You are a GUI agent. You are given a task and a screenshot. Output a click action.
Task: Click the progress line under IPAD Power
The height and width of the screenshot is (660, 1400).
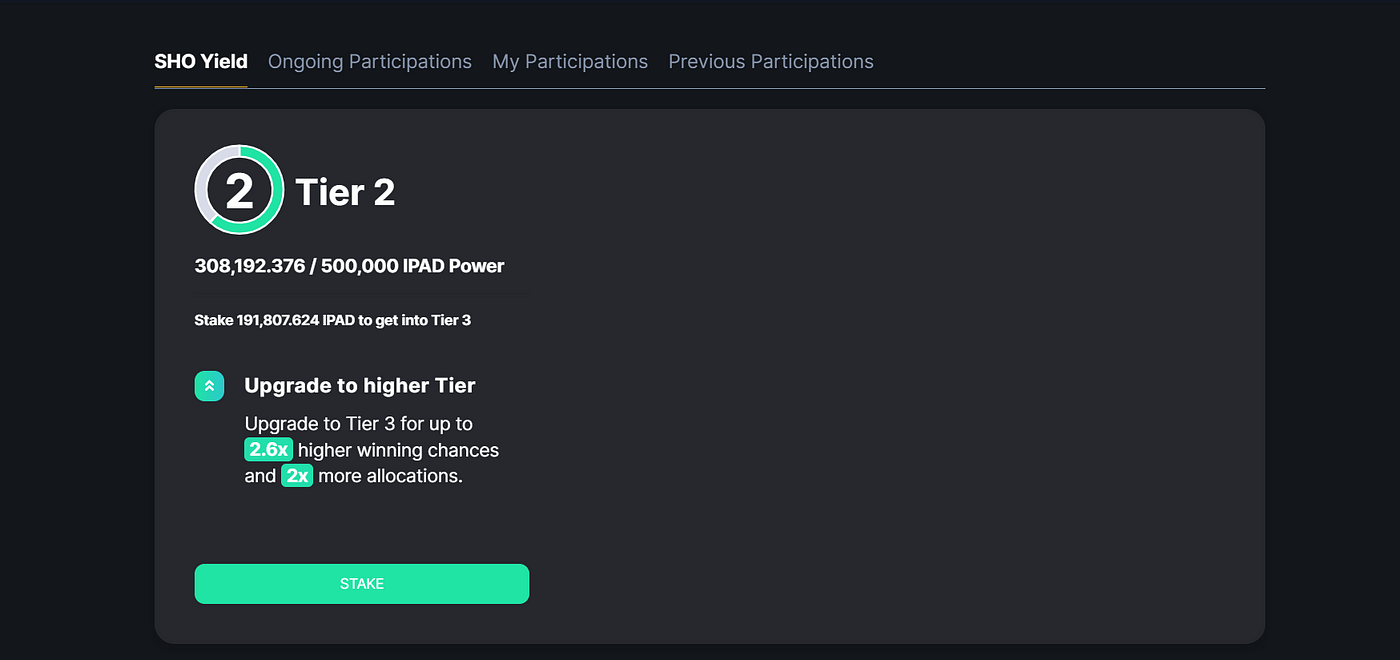[361, 293]
